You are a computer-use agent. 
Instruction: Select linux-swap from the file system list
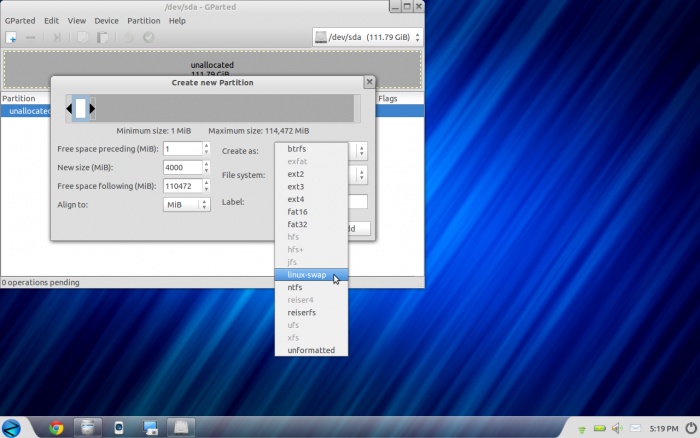tap(307, 275)
